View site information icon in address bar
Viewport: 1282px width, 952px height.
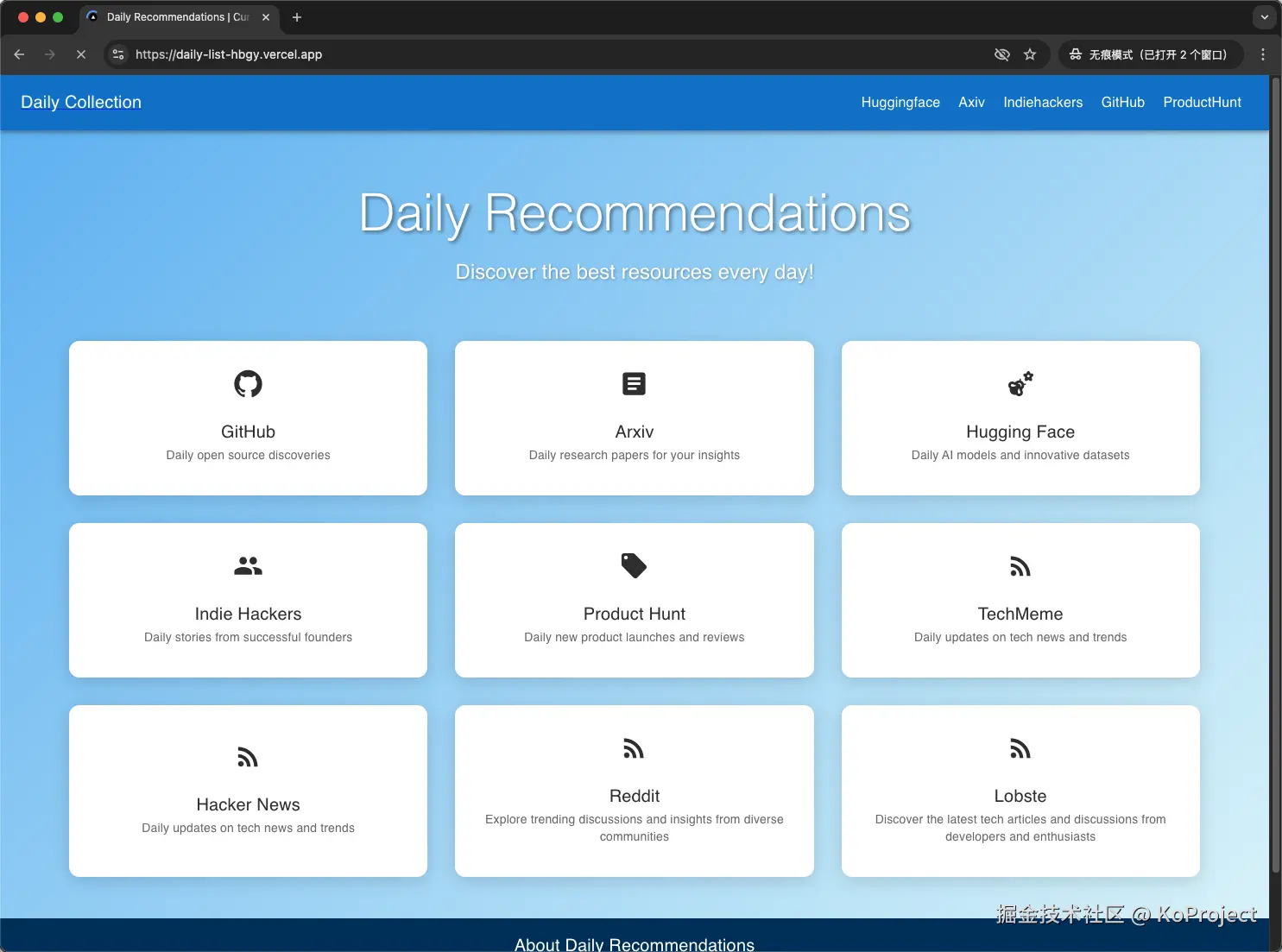tap(119, 54)
